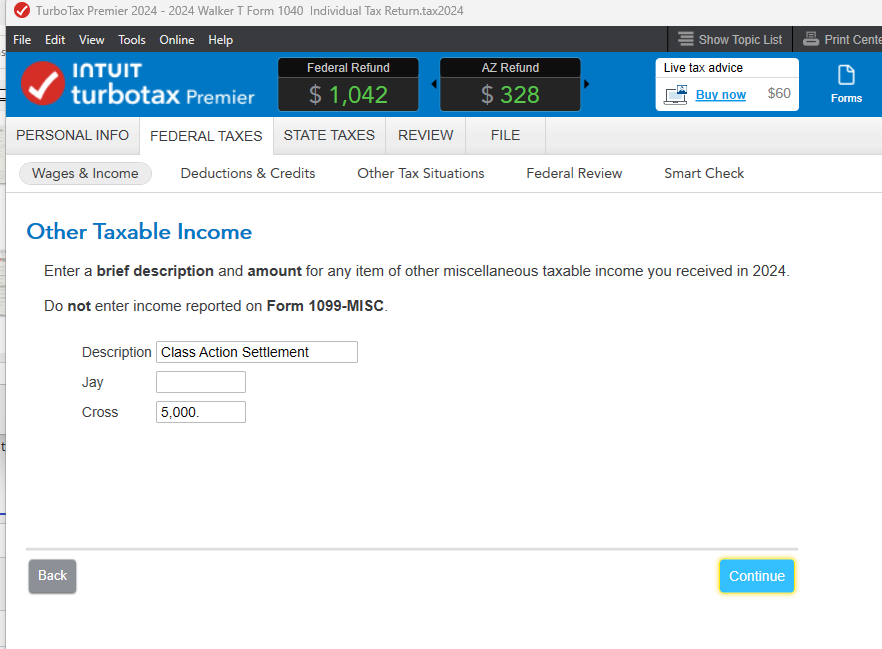Open the Print Center printer icon
This screenshot has height=649, width=882.
click(811, 39)
